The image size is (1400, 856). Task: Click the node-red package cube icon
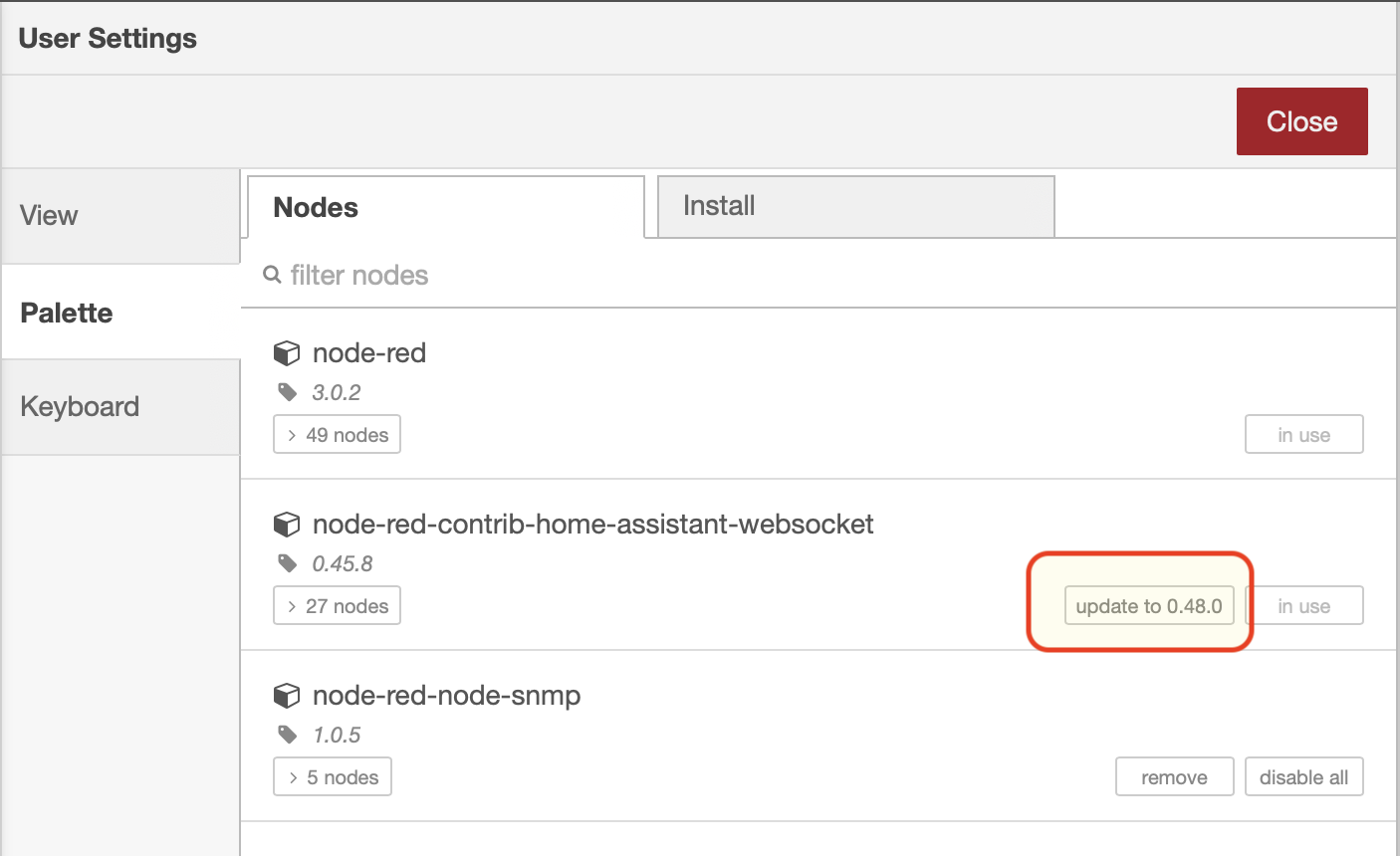[x=287, y=353]
